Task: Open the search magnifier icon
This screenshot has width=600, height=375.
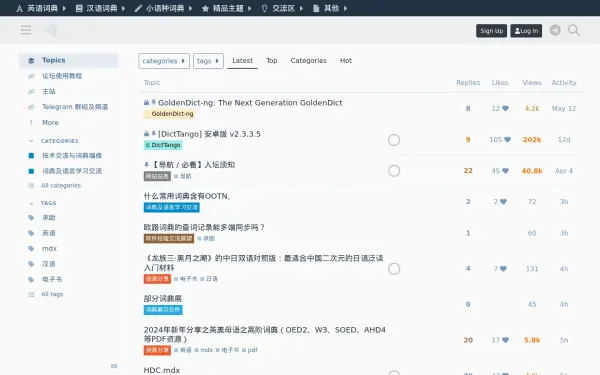Action: click(574, 30)
